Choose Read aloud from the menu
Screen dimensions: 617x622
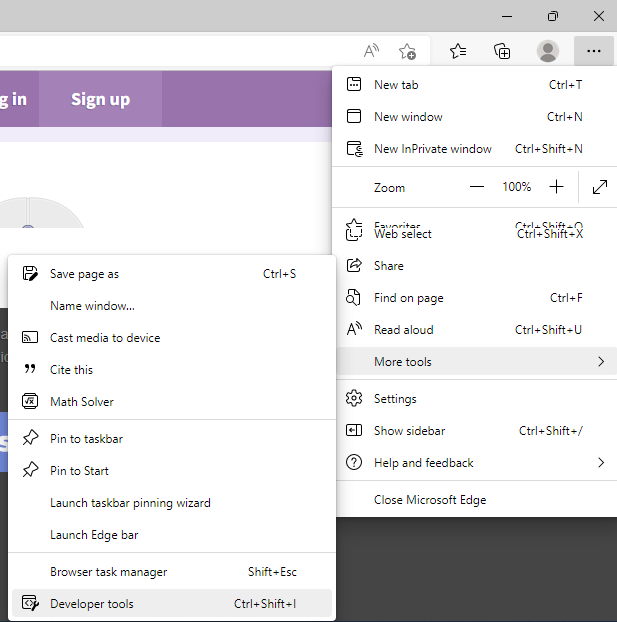pos(475,329)
